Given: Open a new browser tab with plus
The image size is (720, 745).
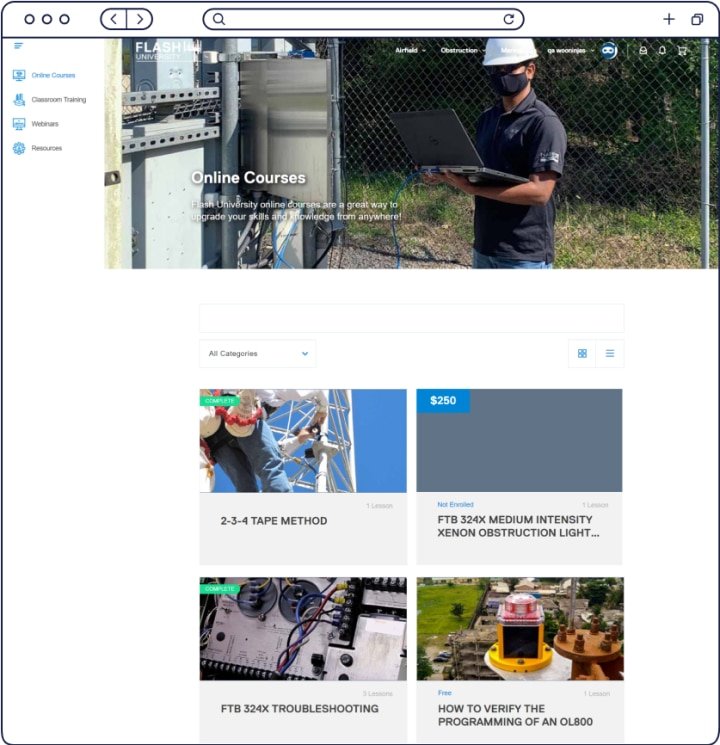Looking at the screenshot, I should pos(669,19).
